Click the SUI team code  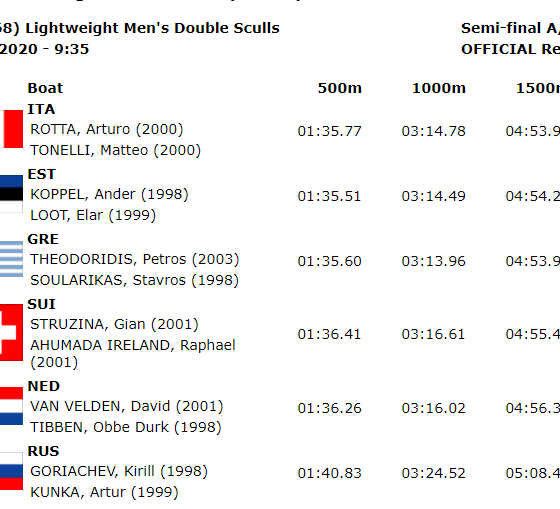(x=41, y=304)
